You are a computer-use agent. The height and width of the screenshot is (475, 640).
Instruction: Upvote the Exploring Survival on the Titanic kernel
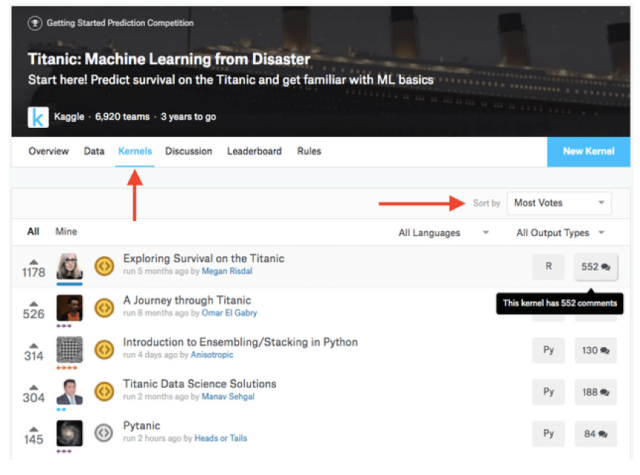[x=34, y=262]
